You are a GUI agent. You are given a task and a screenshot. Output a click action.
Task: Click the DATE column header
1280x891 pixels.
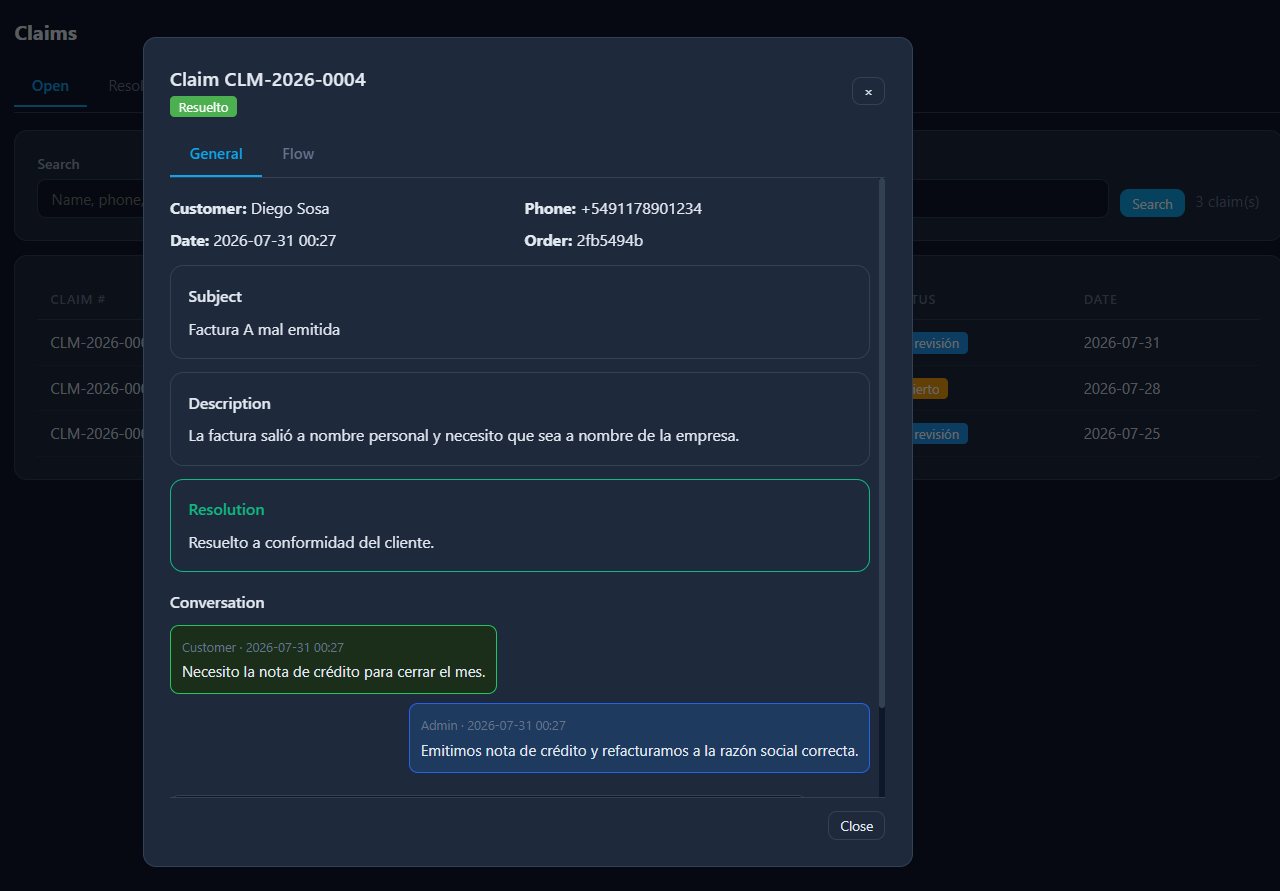pos(1100,299)
